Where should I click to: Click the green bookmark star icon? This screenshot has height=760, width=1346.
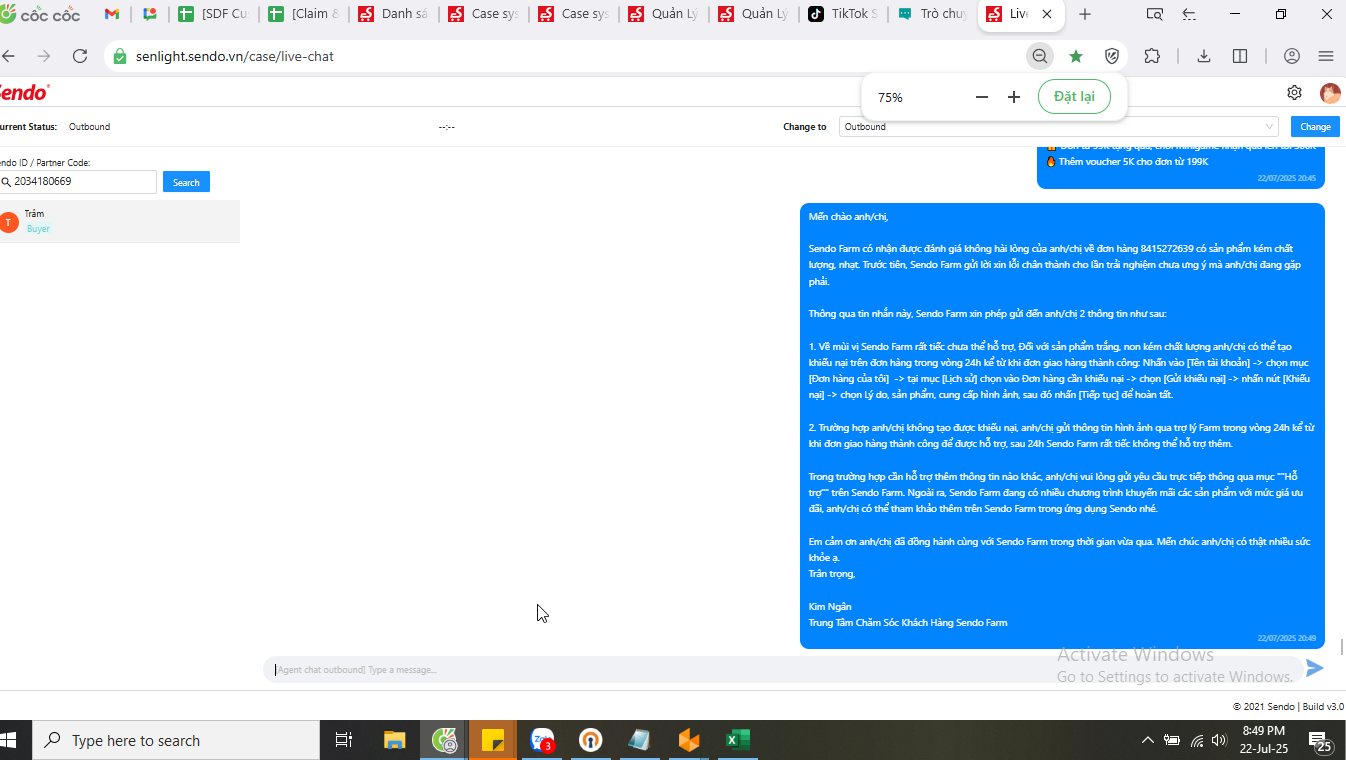[1076, 56]
